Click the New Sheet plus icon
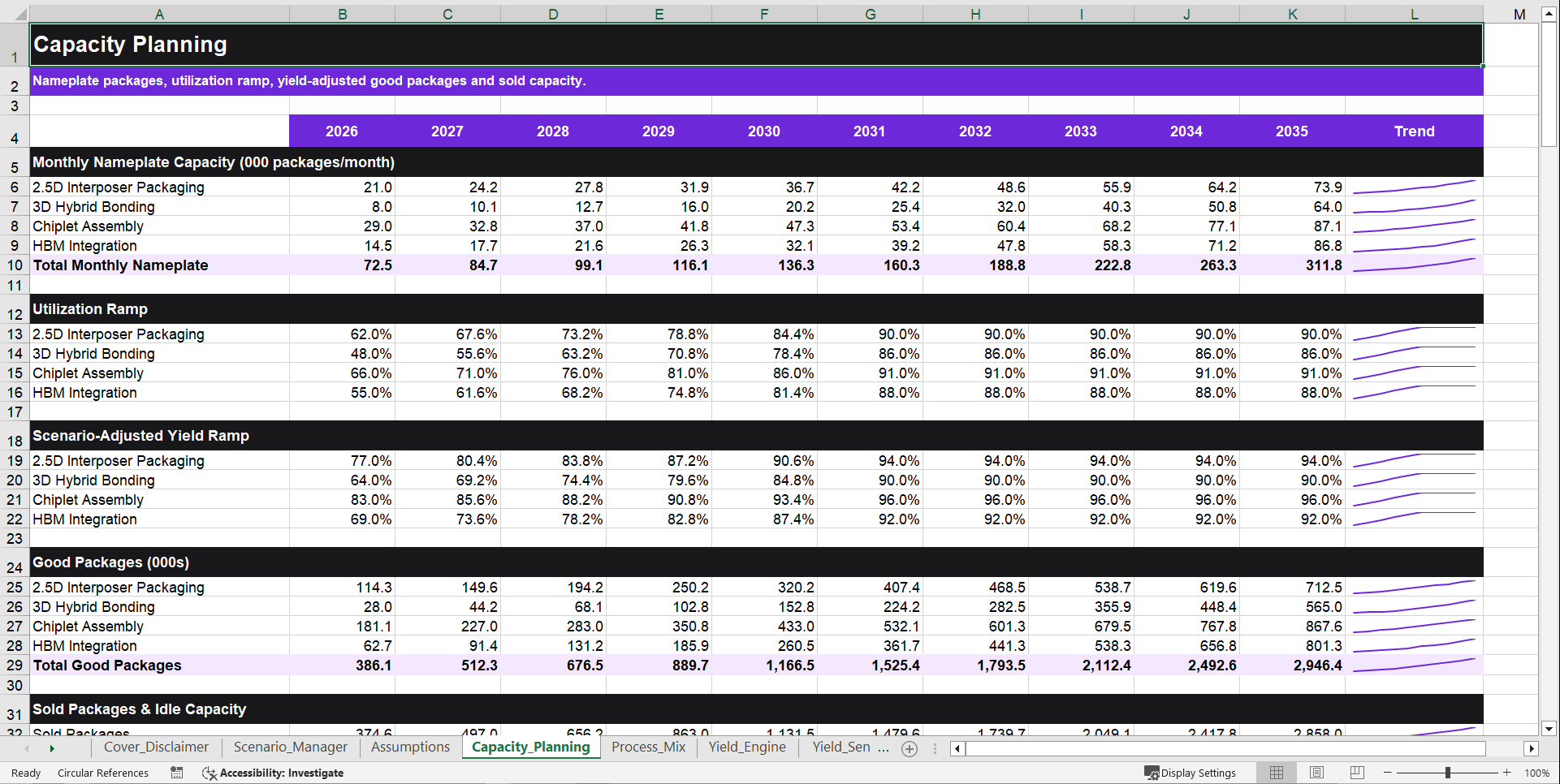Screen dimensions: 1560x784 910,749
